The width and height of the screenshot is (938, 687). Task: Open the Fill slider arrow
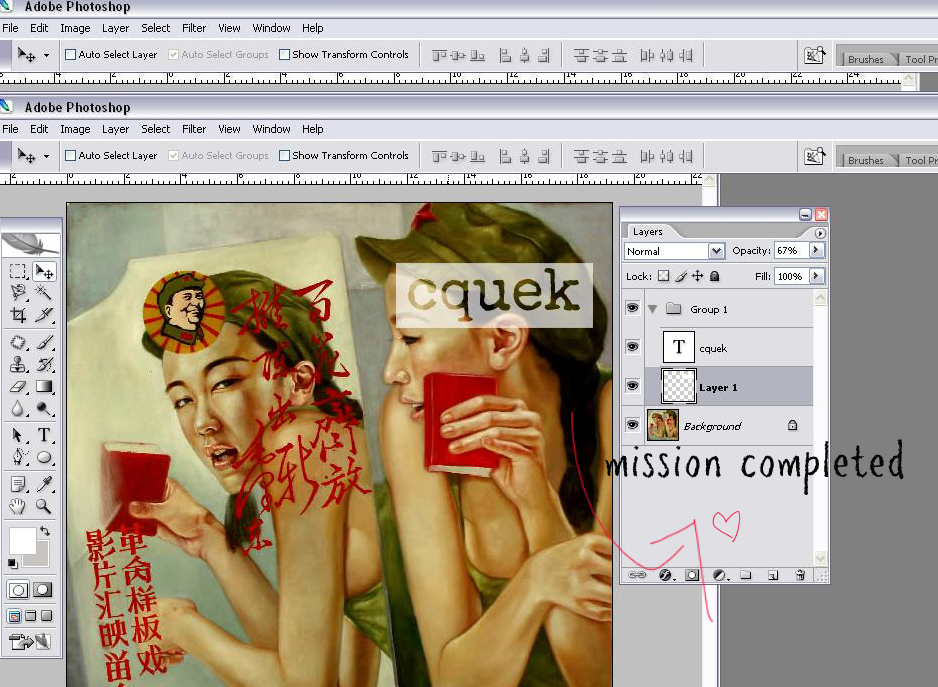click(x=817, y=276)
